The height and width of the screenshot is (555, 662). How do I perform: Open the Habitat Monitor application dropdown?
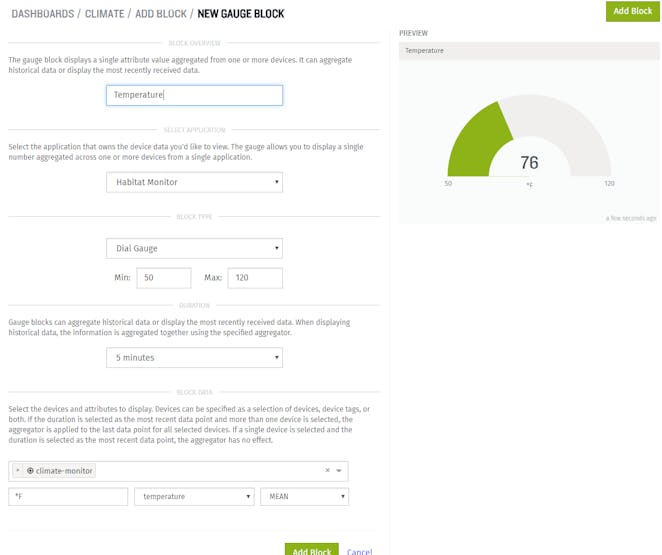pos(194,182)
